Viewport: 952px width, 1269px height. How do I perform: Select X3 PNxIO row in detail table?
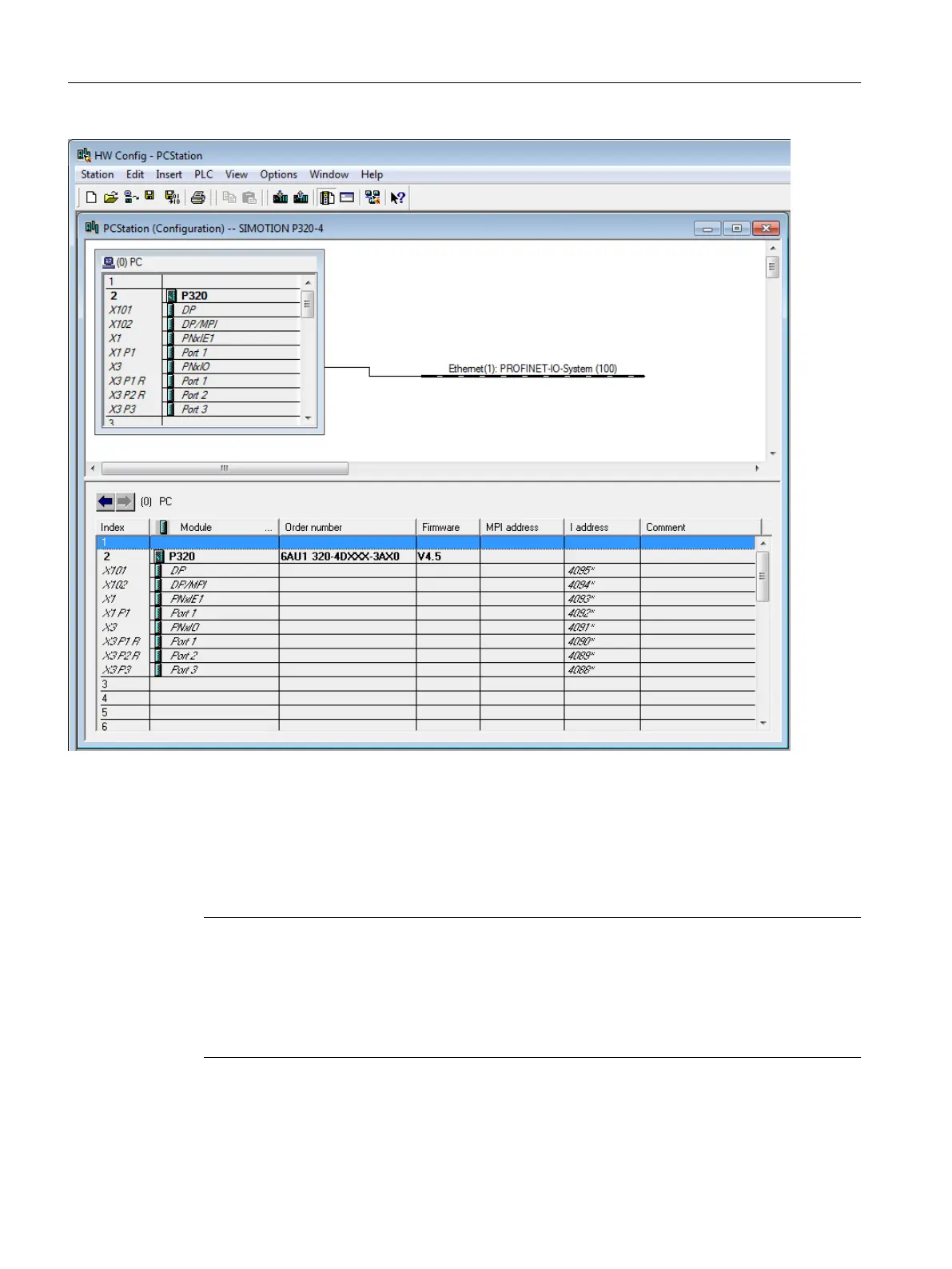[425, 628]
